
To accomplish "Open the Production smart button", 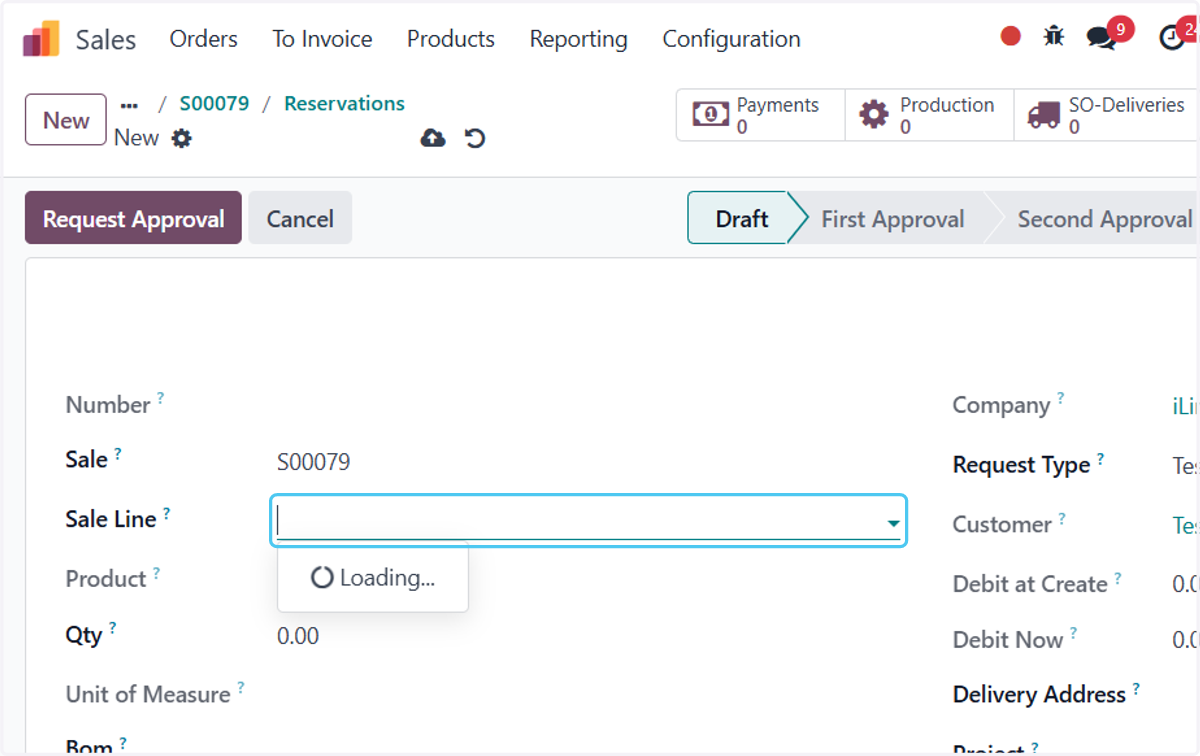I will click(929, 115).
